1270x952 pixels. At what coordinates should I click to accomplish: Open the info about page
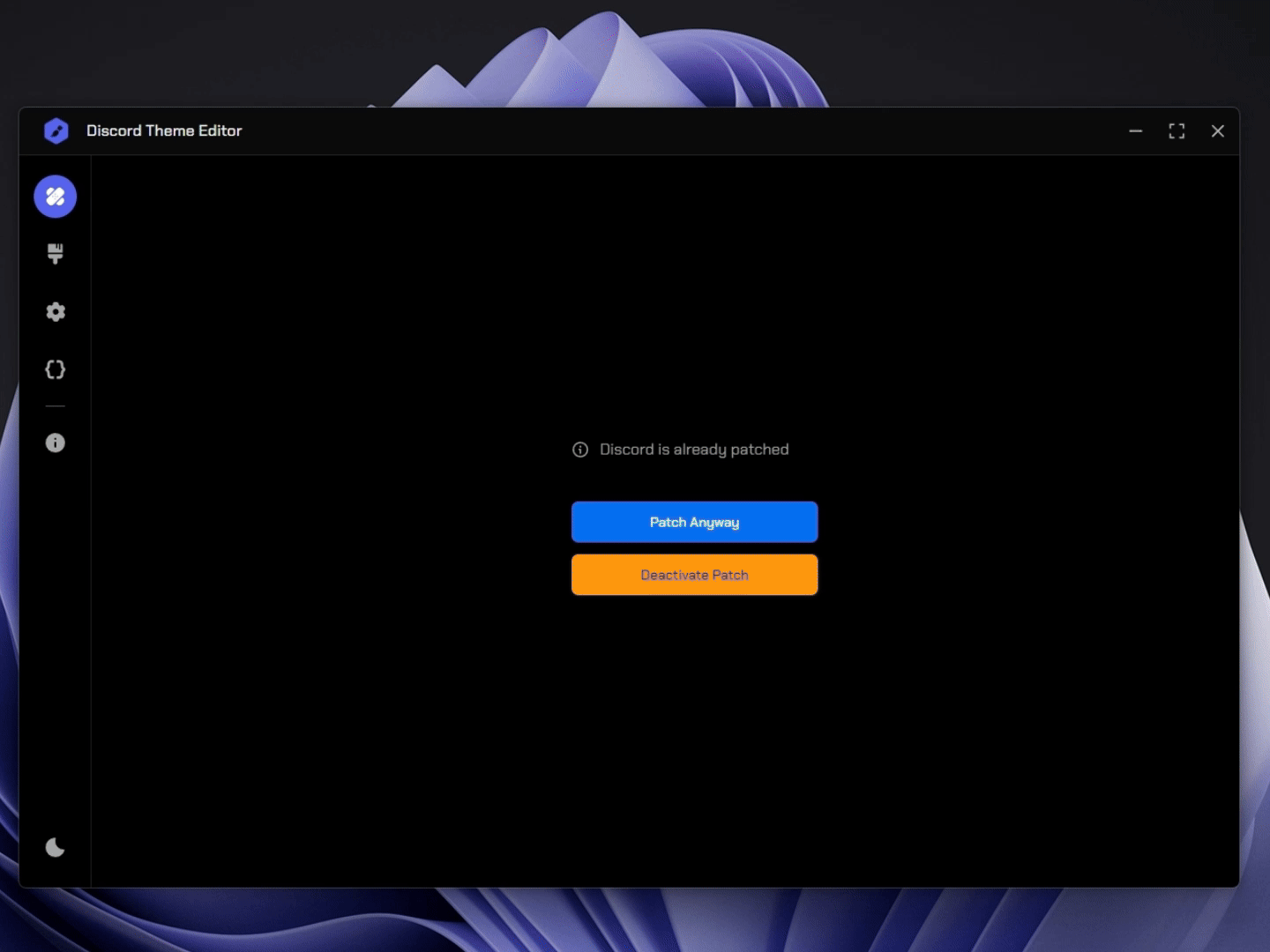point(56,443)
